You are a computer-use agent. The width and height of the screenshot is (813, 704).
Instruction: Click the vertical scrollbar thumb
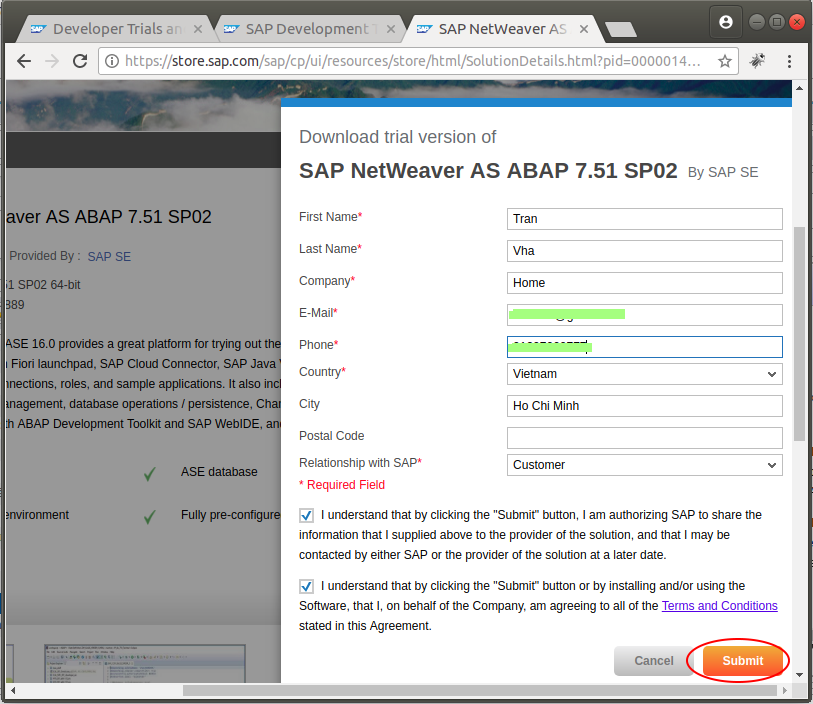pos(799,334)
